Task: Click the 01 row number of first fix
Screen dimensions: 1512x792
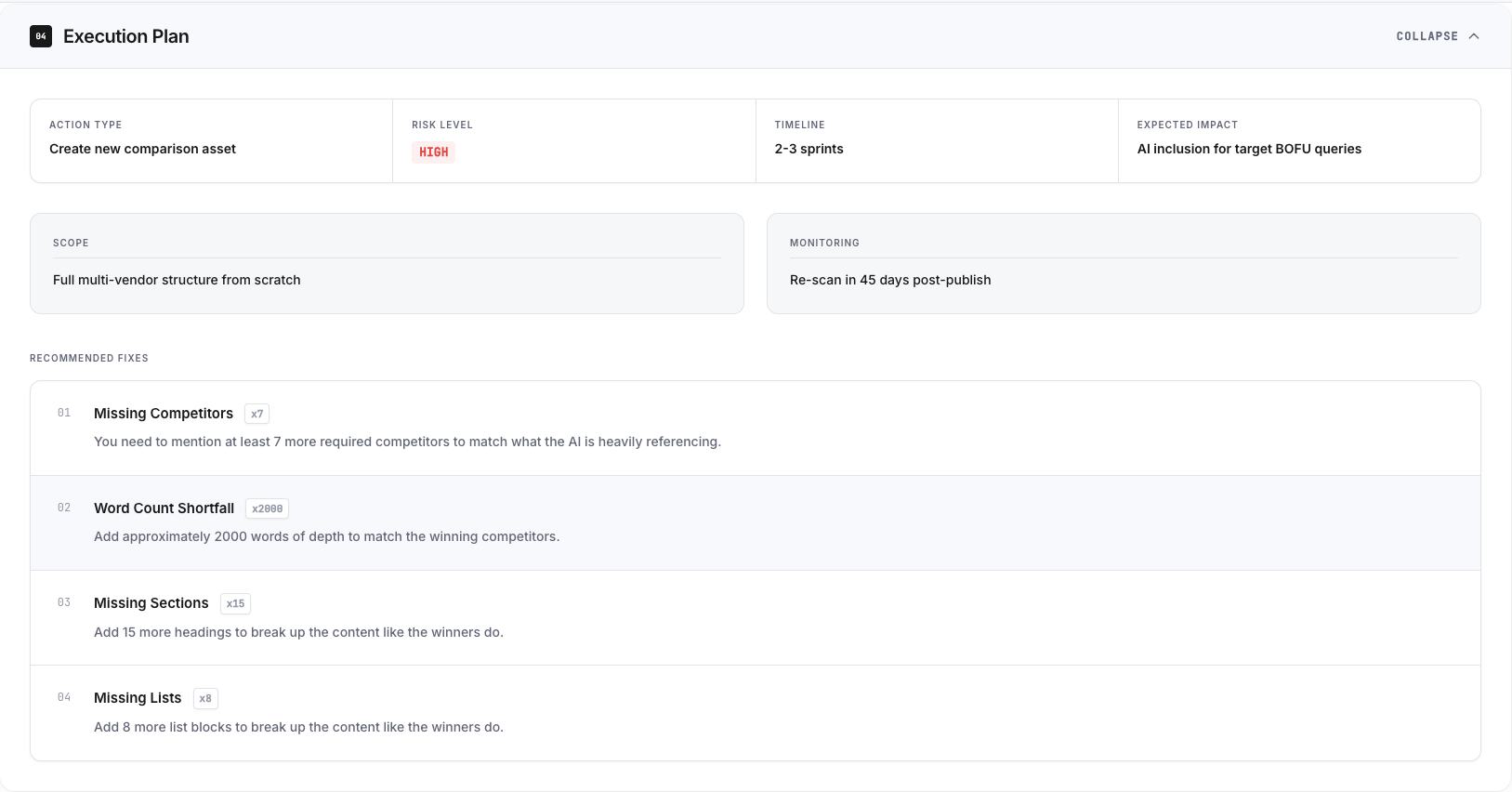Action: (x=64, y=413)
